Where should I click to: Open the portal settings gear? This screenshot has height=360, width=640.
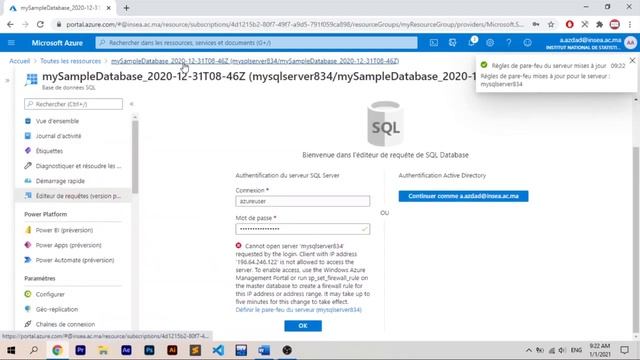pos(490,42)
